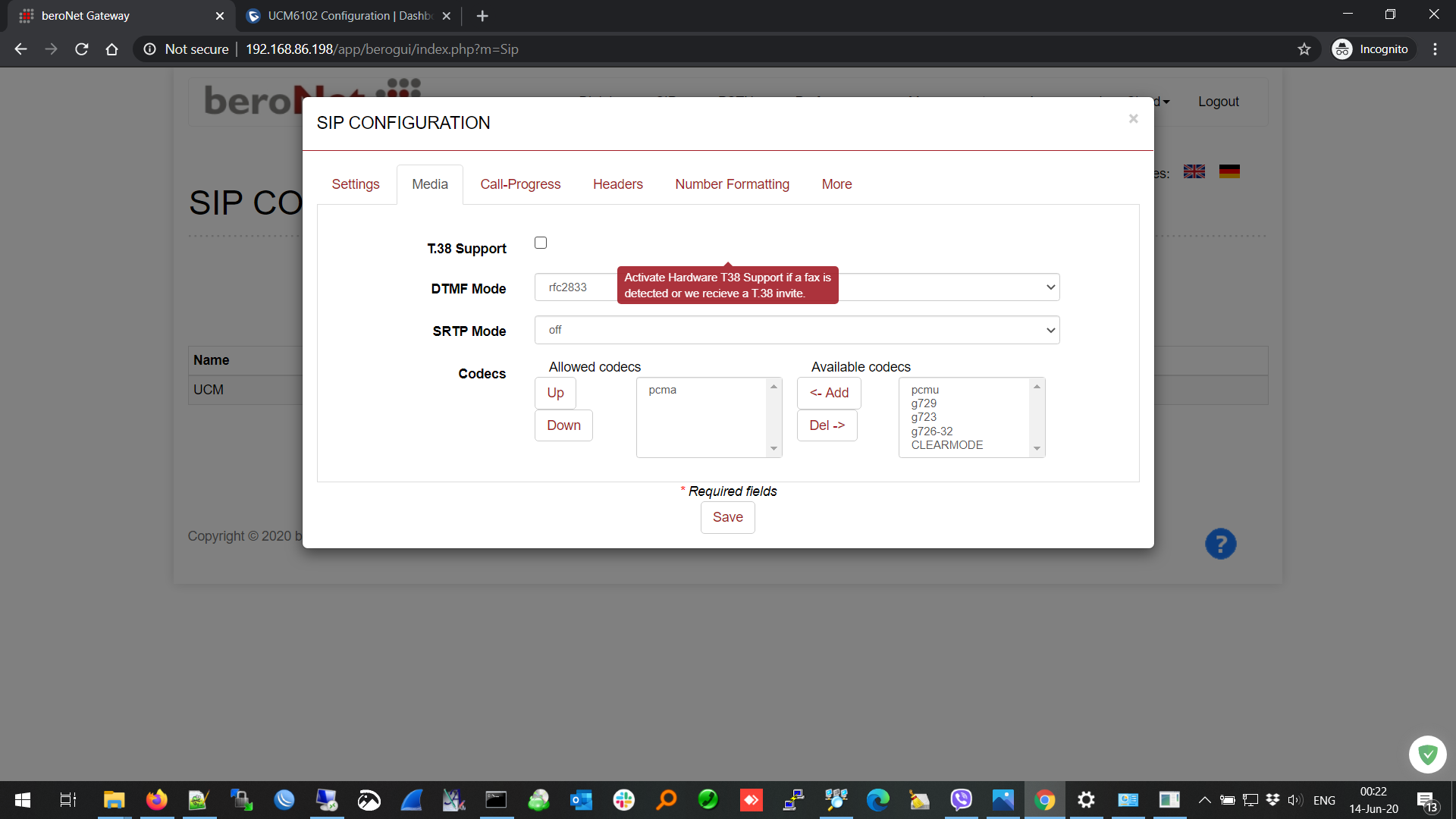The height and width of the screenshot is (819, 1456).
Task: Select pcmu in Available codecs list
Action: coord(925,390)
